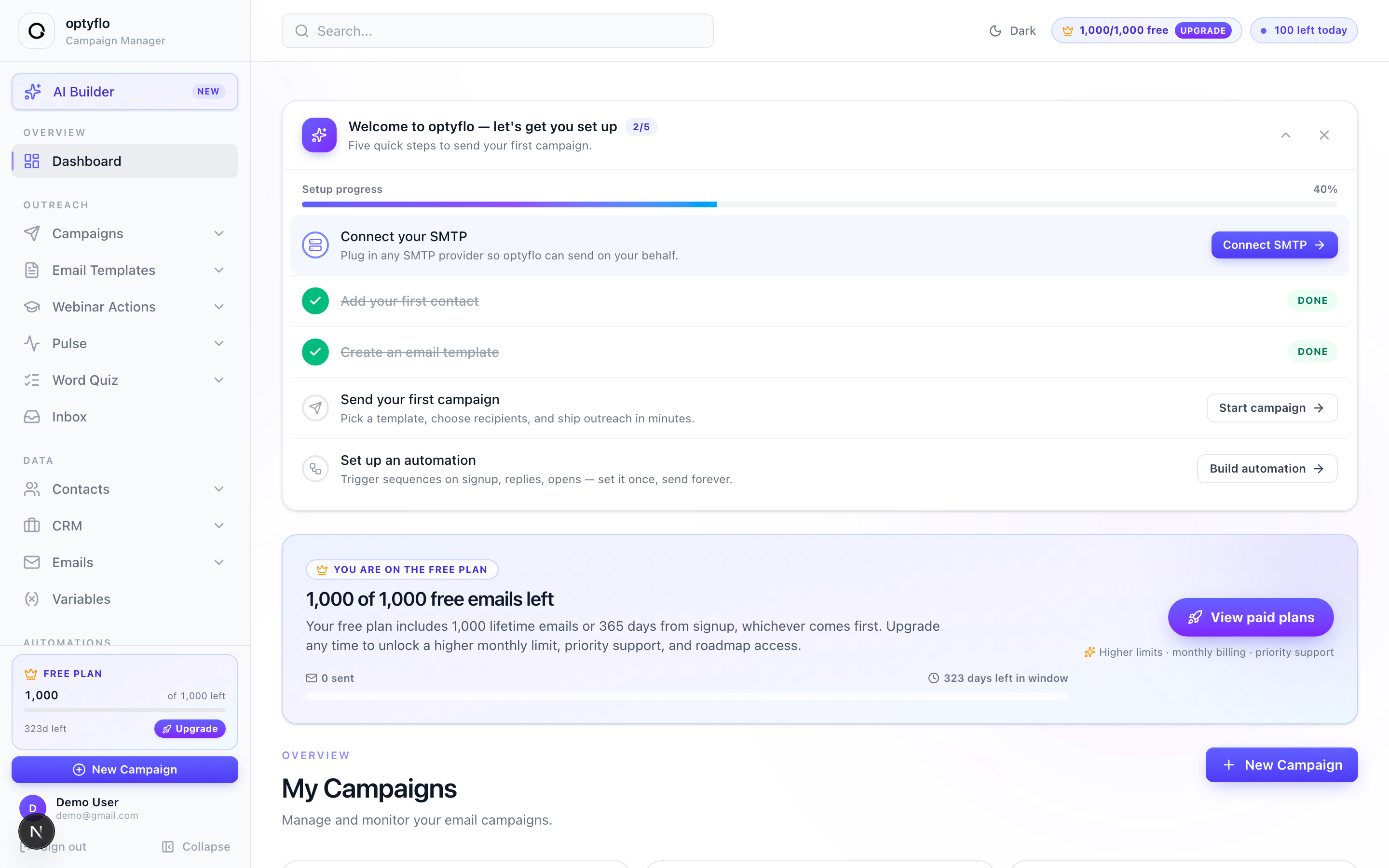This screenshot has height=868, width=1389.
Task: Click the Search input field
Action: tap(498, 31)
